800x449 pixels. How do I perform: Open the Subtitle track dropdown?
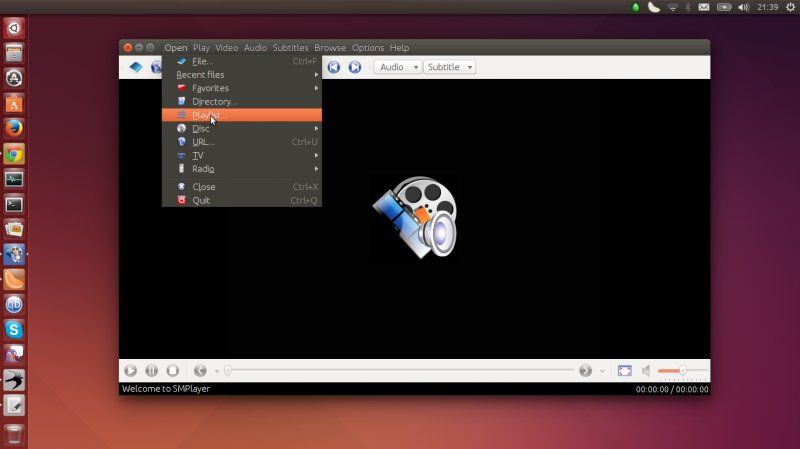pos(449,67)
